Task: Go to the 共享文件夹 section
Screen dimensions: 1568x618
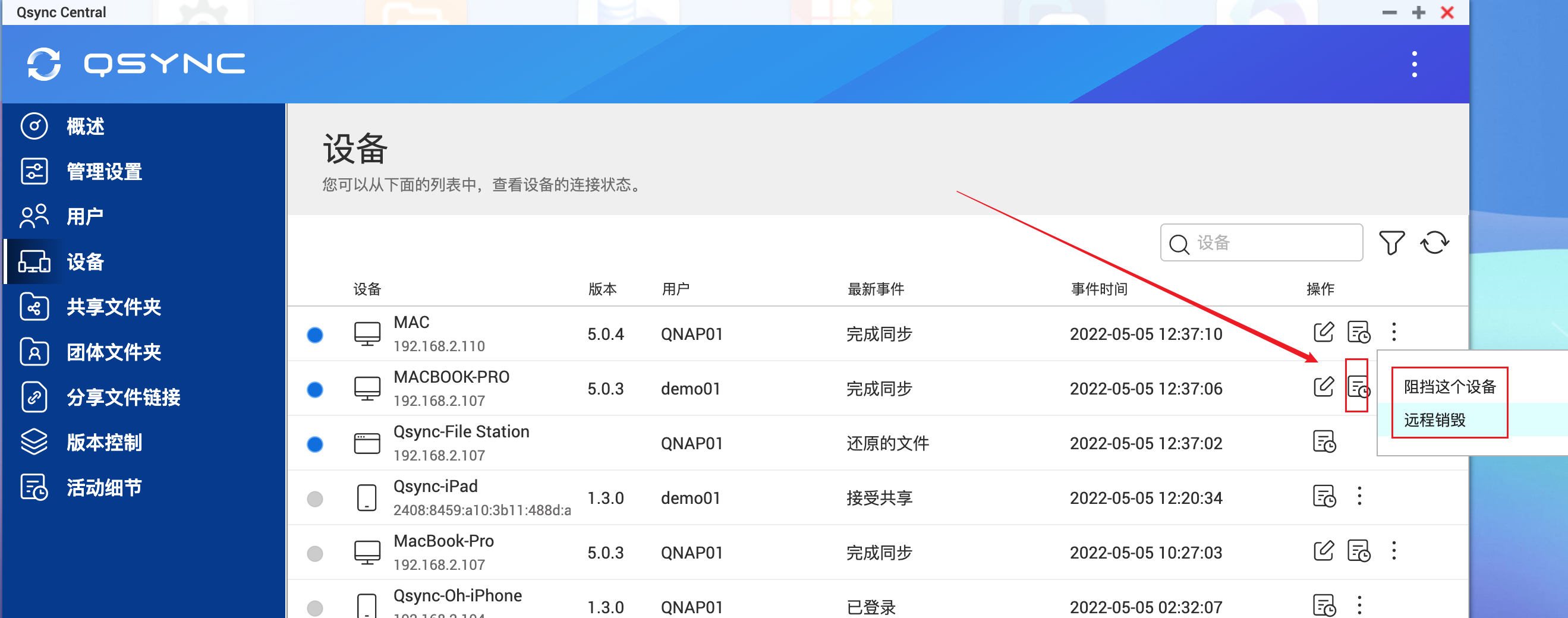Action: pyautogui.click(x=112, y=307)
